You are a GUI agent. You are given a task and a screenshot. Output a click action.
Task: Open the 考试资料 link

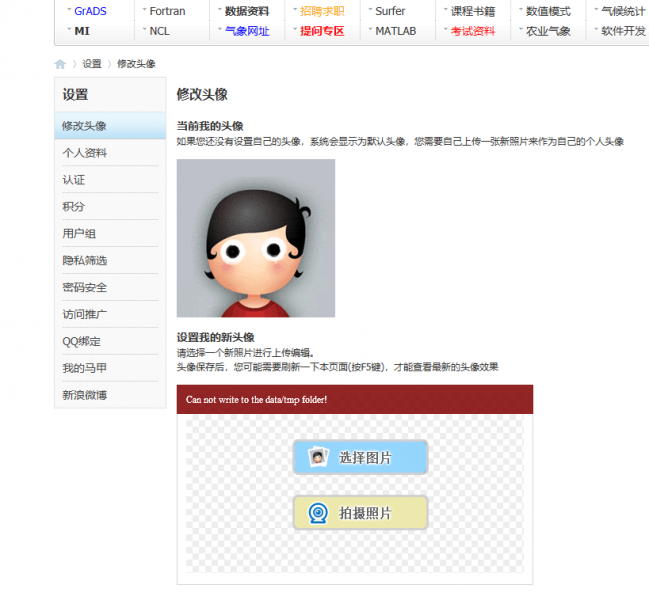point(473,31)
